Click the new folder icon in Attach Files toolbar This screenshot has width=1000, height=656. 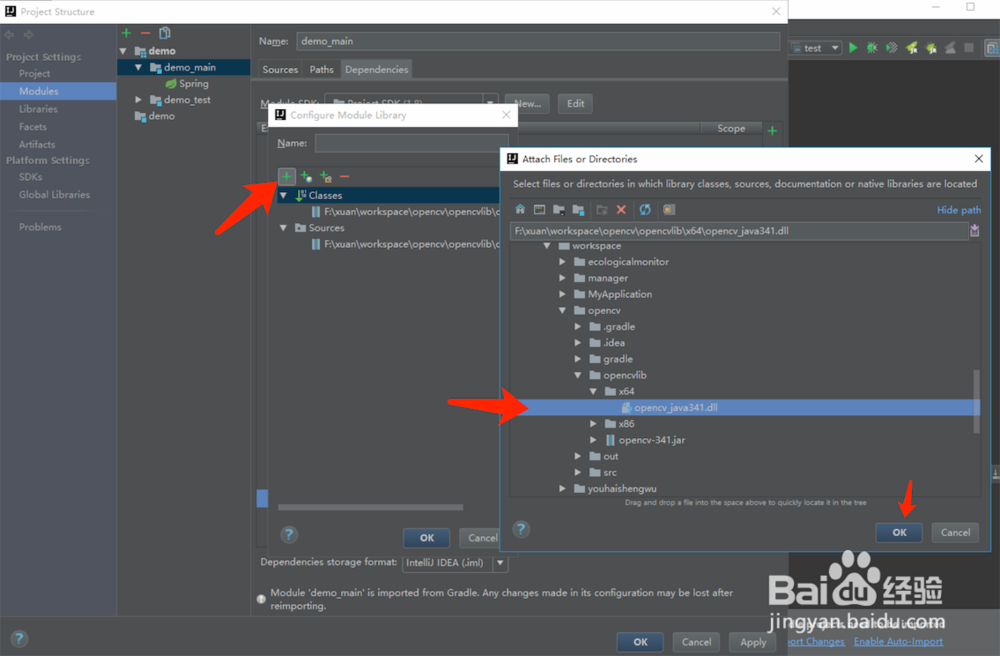point(601,210)
